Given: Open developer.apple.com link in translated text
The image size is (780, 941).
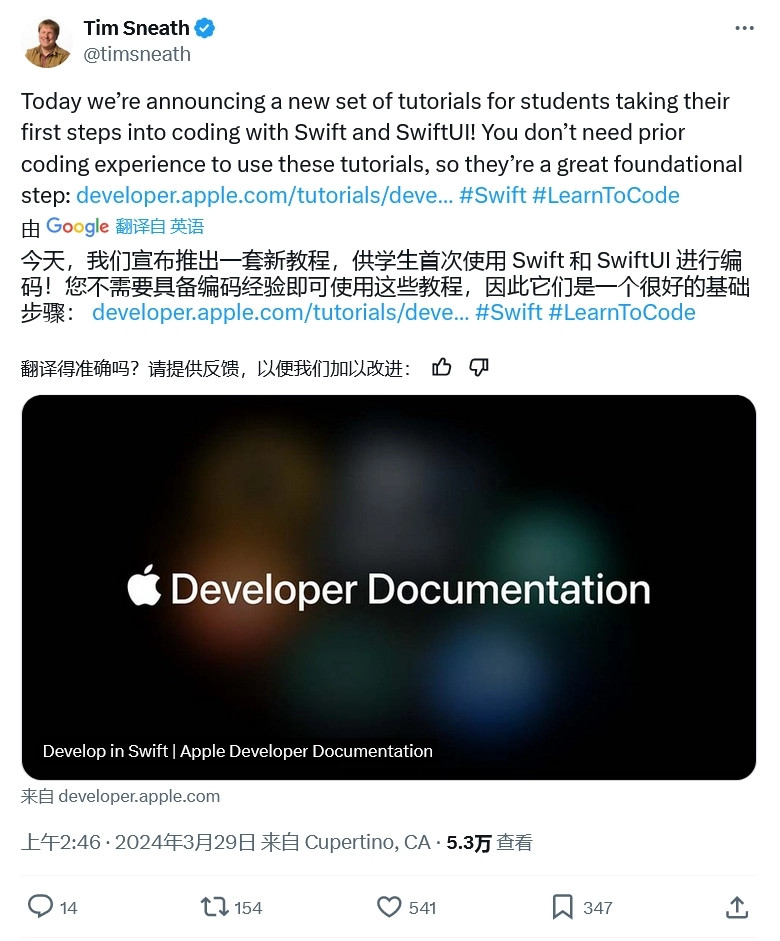Looking at the screenshot, I should tap(280, 313).
